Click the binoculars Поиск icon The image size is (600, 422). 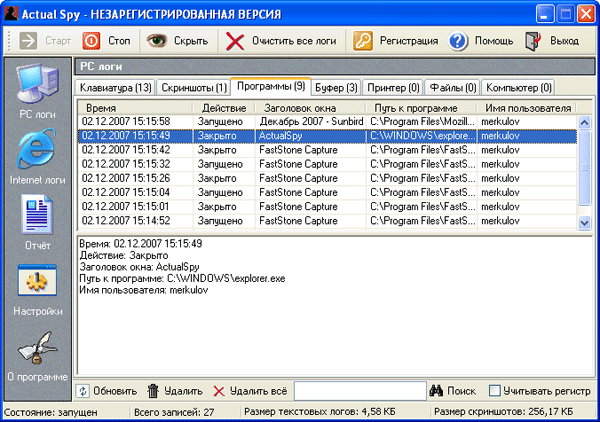pos(436,391)
